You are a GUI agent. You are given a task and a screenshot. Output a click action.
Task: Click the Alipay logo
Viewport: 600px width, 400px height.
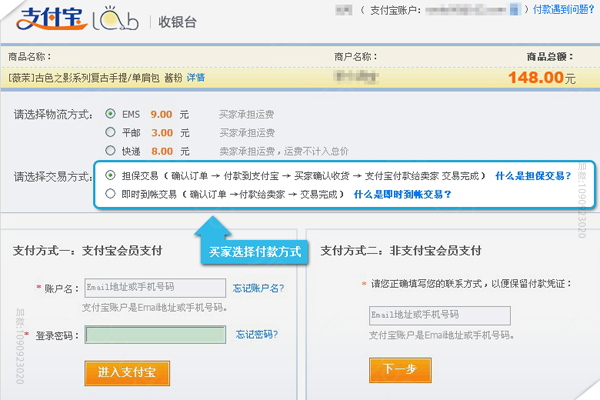click(x=52, y=19)
